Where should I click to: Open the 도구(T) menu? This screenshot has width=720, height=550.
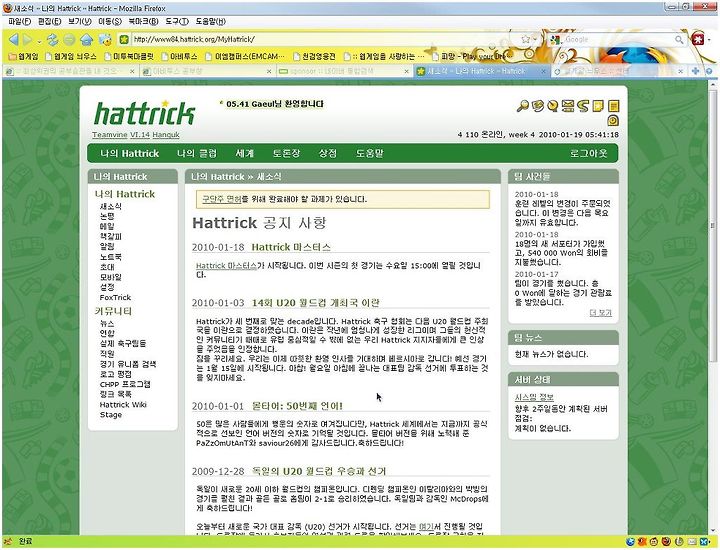(x=177, y=21)
